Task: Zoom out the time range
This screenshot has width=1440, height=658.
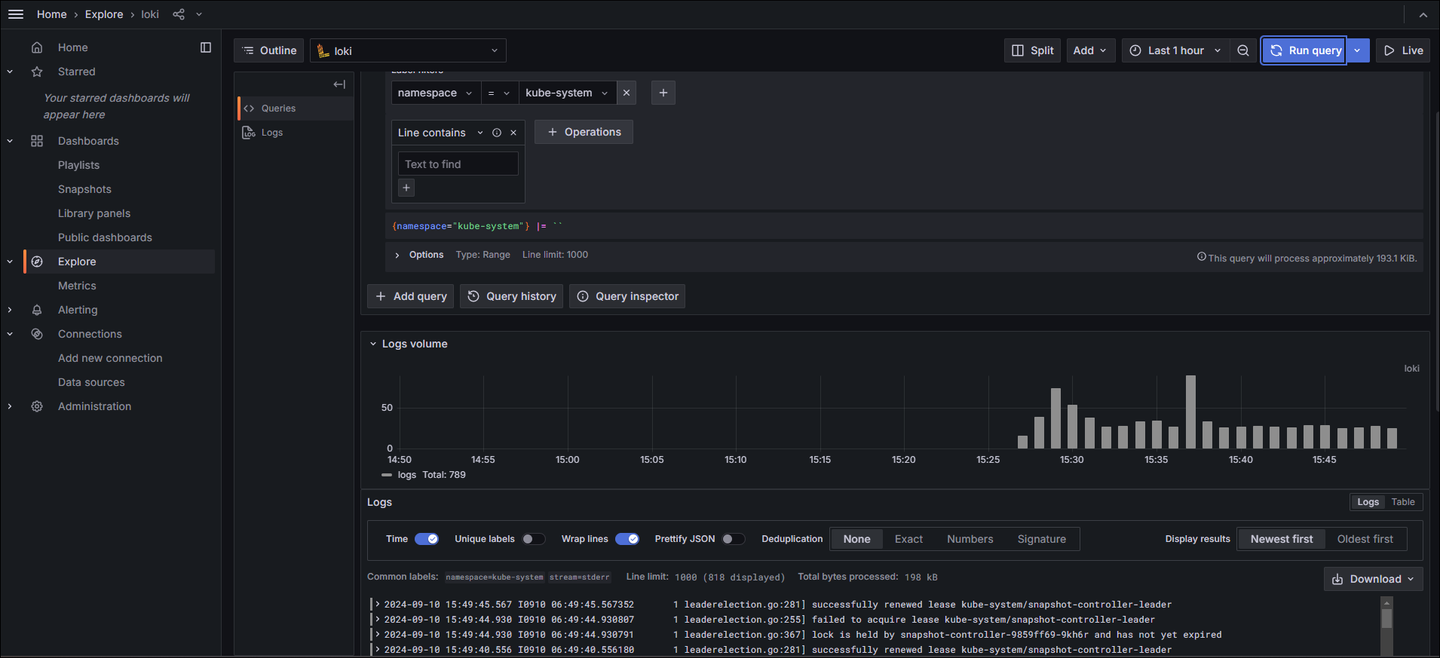Action: click(1243, 50)
